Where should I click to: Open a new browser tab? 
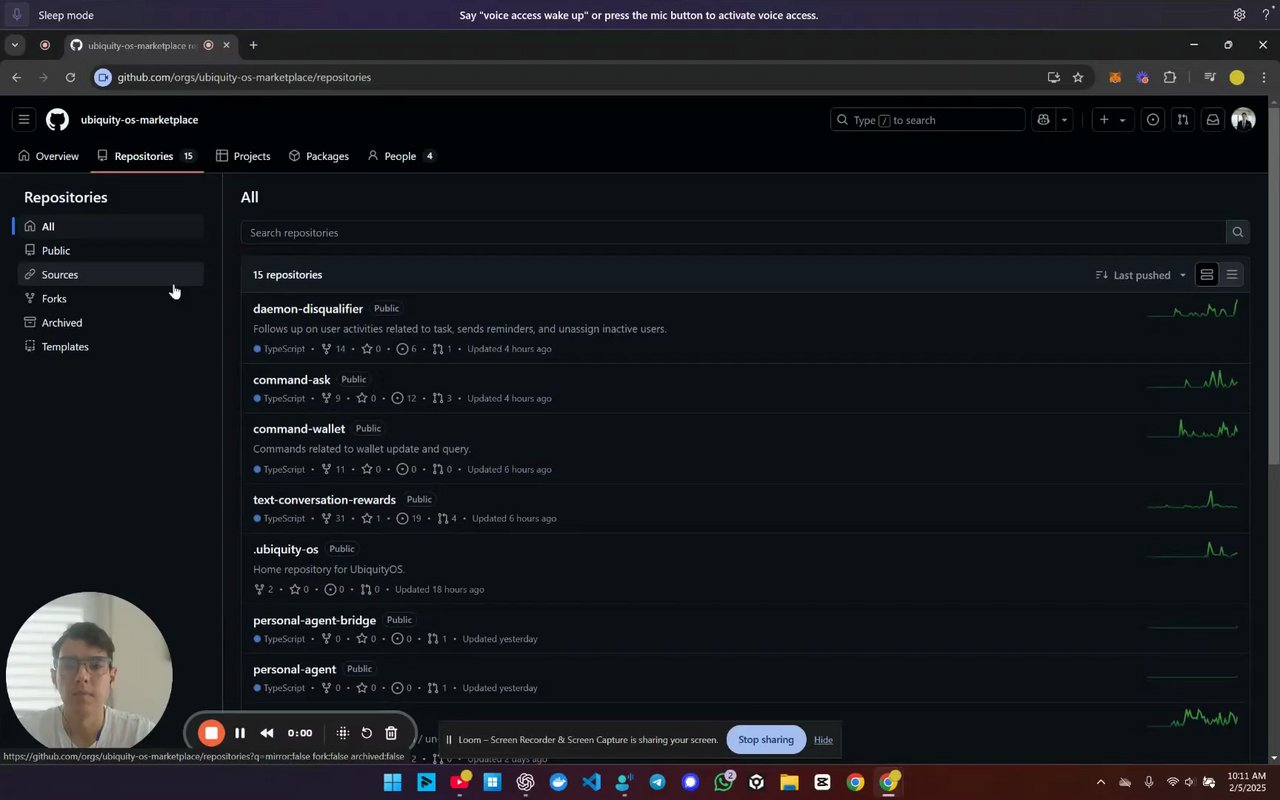click(x=253, y=45)
